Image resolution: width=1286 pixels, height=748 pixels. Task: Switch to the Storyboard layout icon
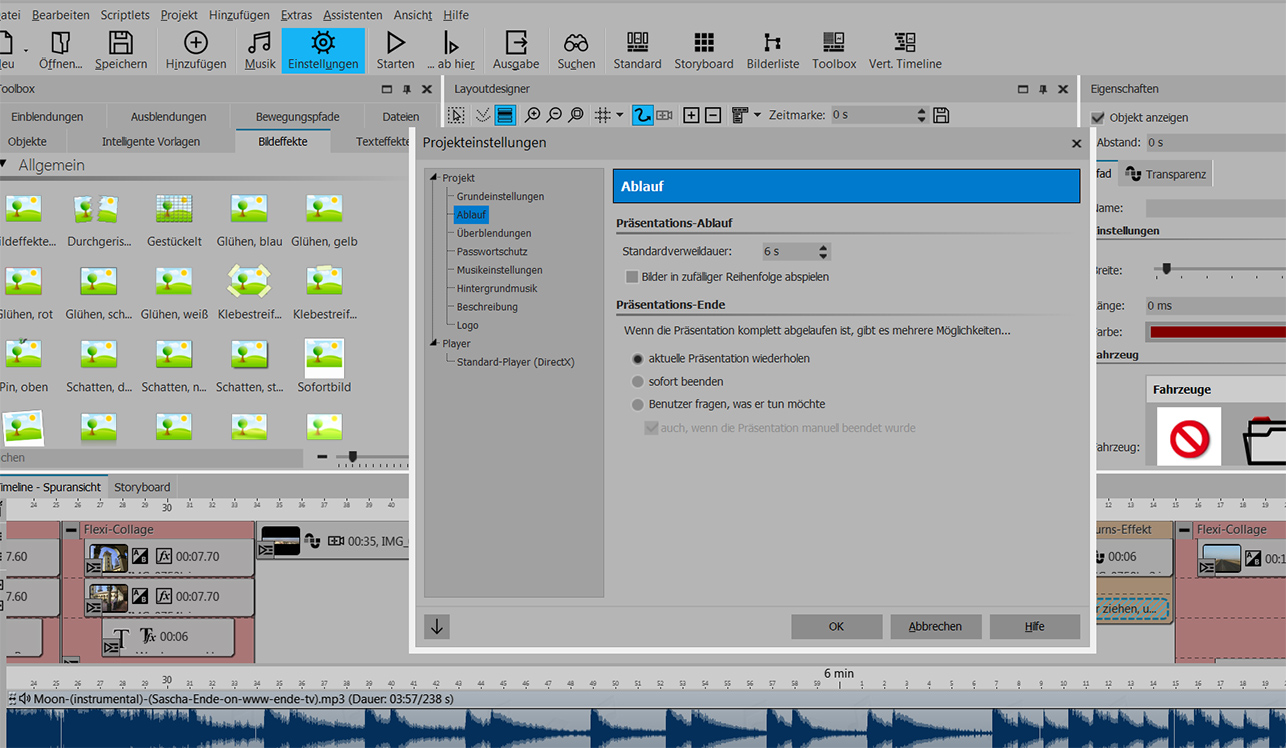(x=704, y=43)
